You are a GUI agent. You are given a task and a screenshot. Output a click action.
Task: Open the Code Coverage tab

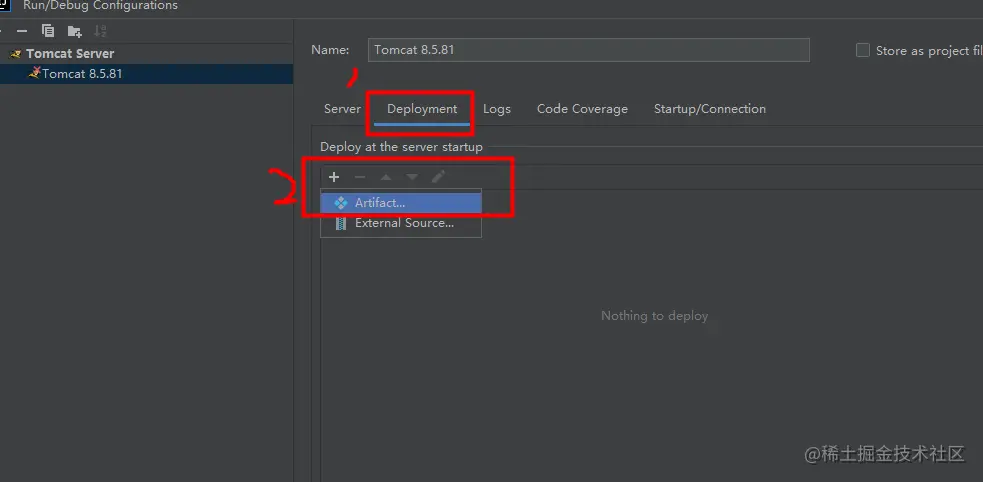tap(582, 109)
